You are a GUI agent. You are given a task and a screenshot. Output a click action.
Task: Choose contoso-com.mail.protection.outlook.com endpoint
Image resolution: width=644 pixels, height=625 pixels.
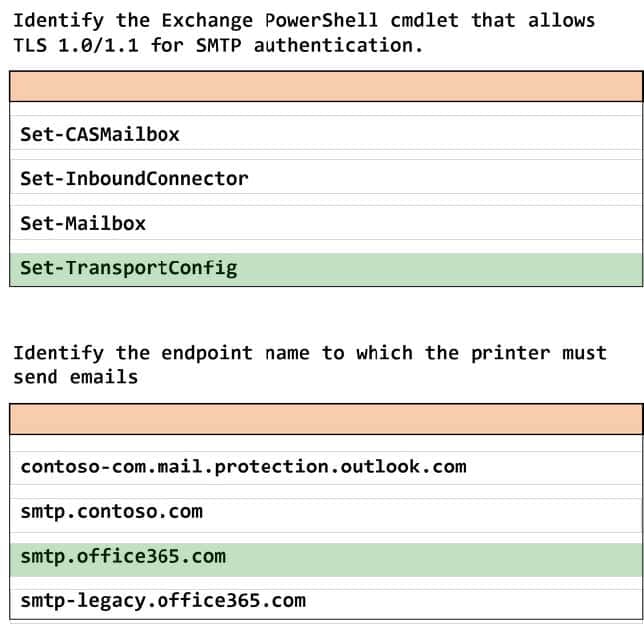point(326,467)
